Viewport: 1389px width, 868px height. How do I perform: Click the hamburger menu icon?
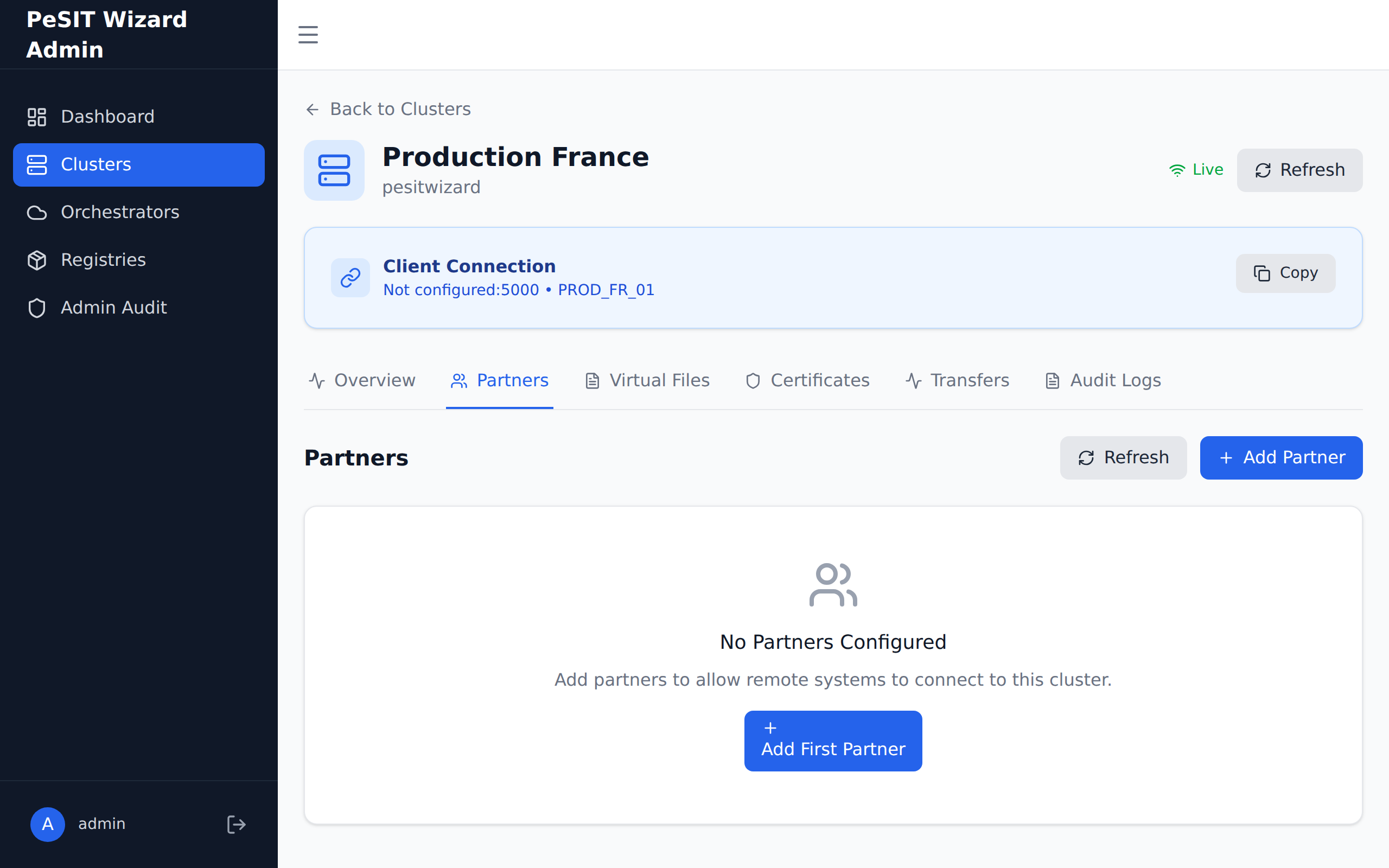click(x=308, y=34)
